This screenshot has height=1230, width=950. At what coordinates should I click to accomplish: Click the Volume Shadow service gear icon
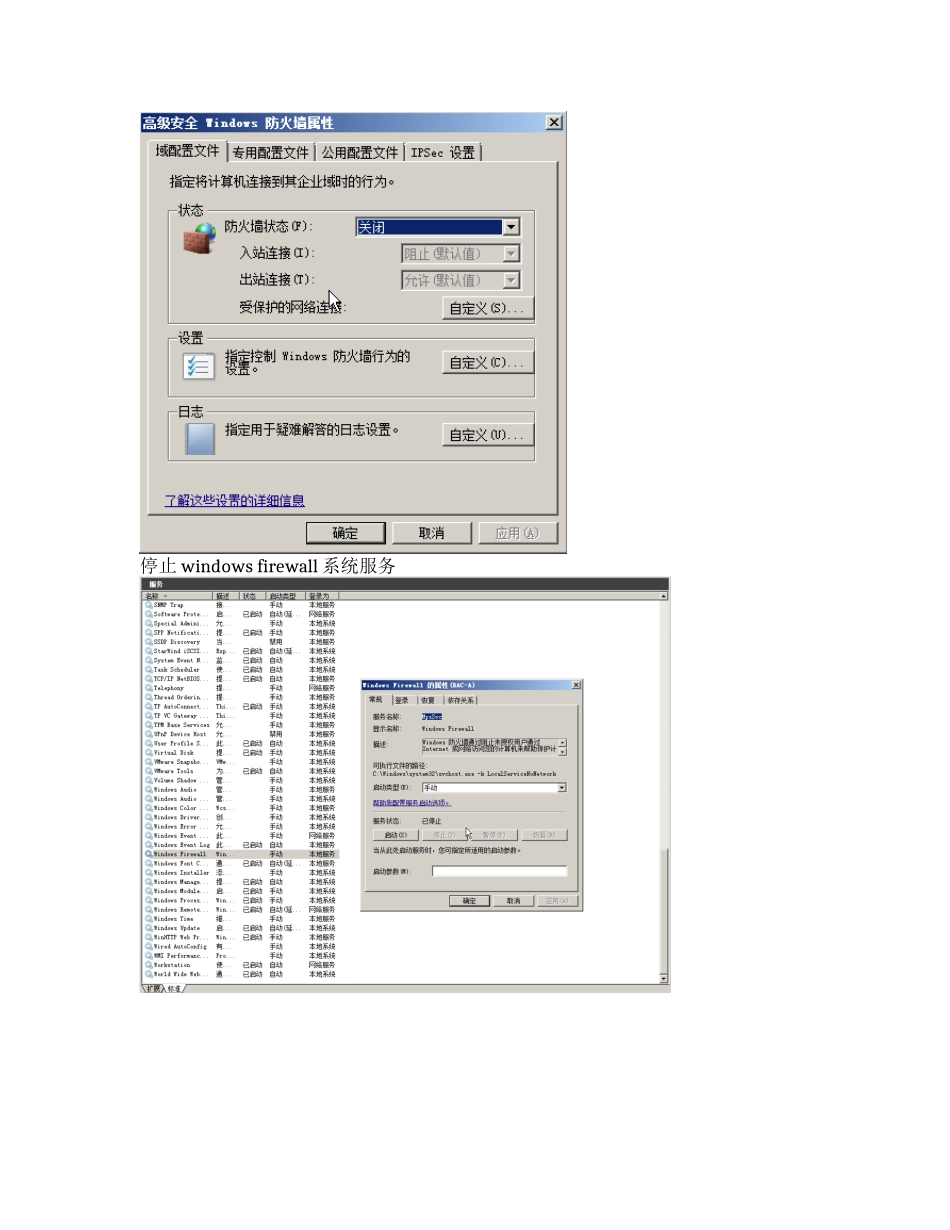(148, 780)
